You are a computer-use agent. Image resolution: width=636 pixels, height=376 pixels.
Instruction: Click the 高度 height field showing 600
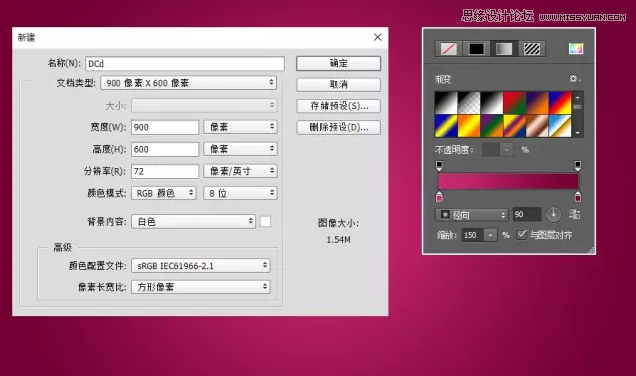tap(165, 149)
